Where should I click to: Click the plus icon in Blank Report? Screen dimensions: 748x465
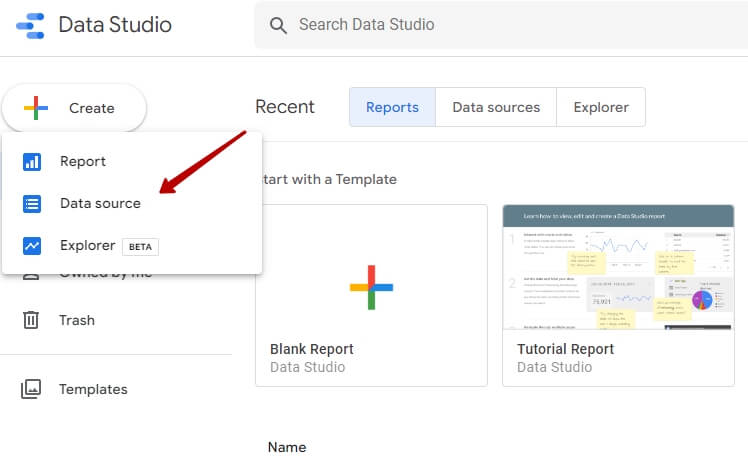371,287
